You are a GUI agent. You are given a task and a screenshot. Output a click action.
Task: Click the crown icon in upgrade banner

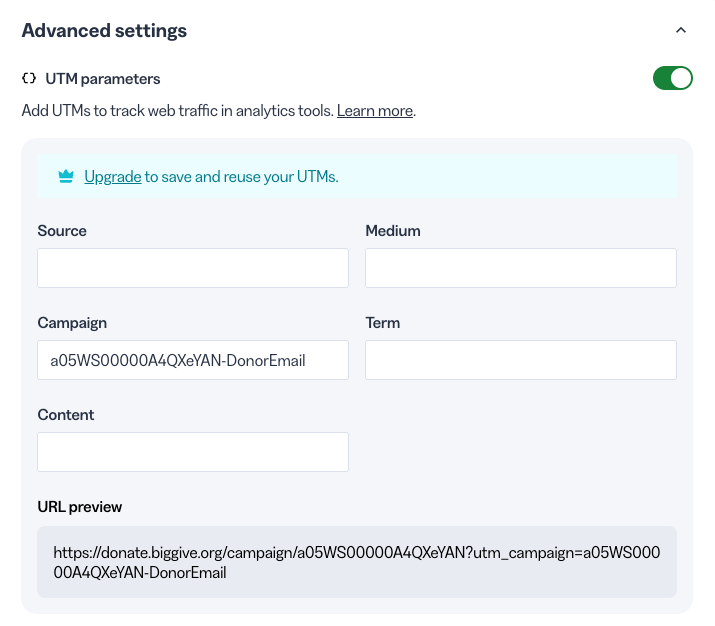point(66,176)
